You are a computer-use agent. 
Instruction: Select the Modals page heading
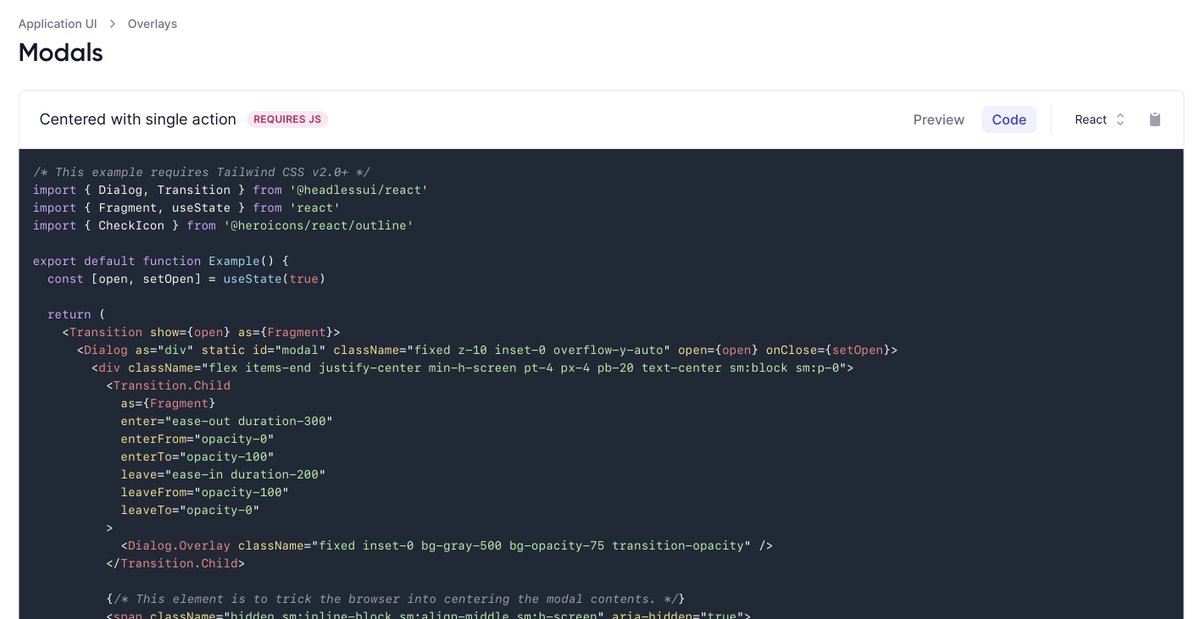pos(60,52)
